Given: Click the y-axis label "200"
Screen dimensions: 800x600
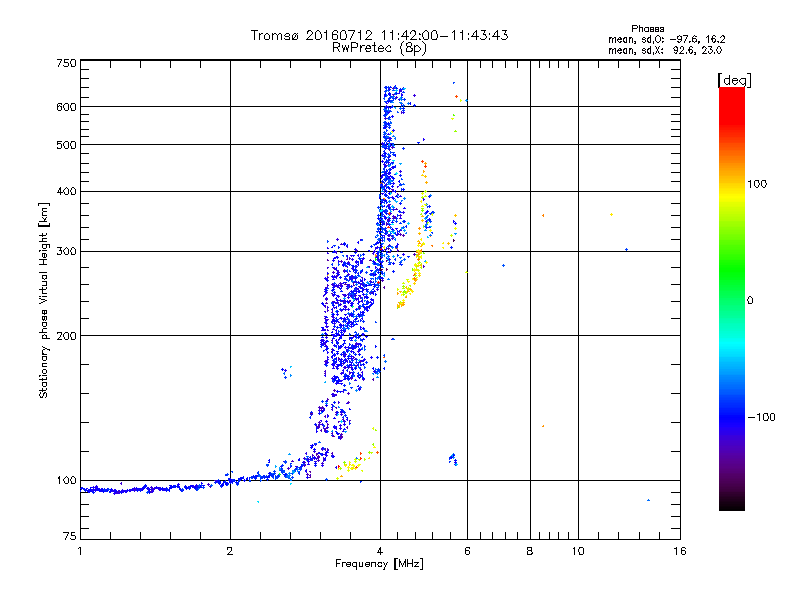Looking at the screenshot, I should coord(66,336).
